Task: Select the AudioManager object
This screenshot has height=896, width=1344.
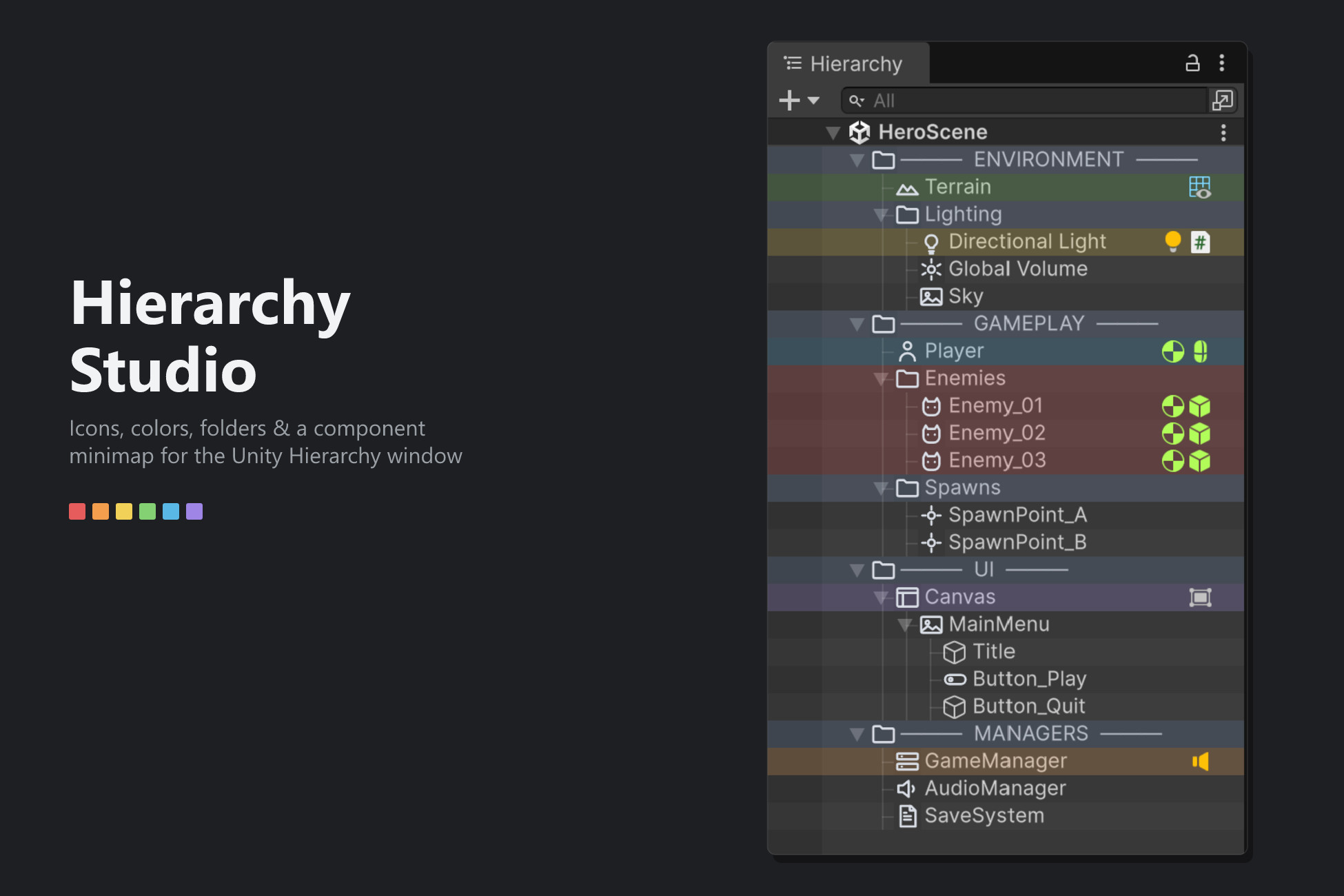Action: (1006, 788)
